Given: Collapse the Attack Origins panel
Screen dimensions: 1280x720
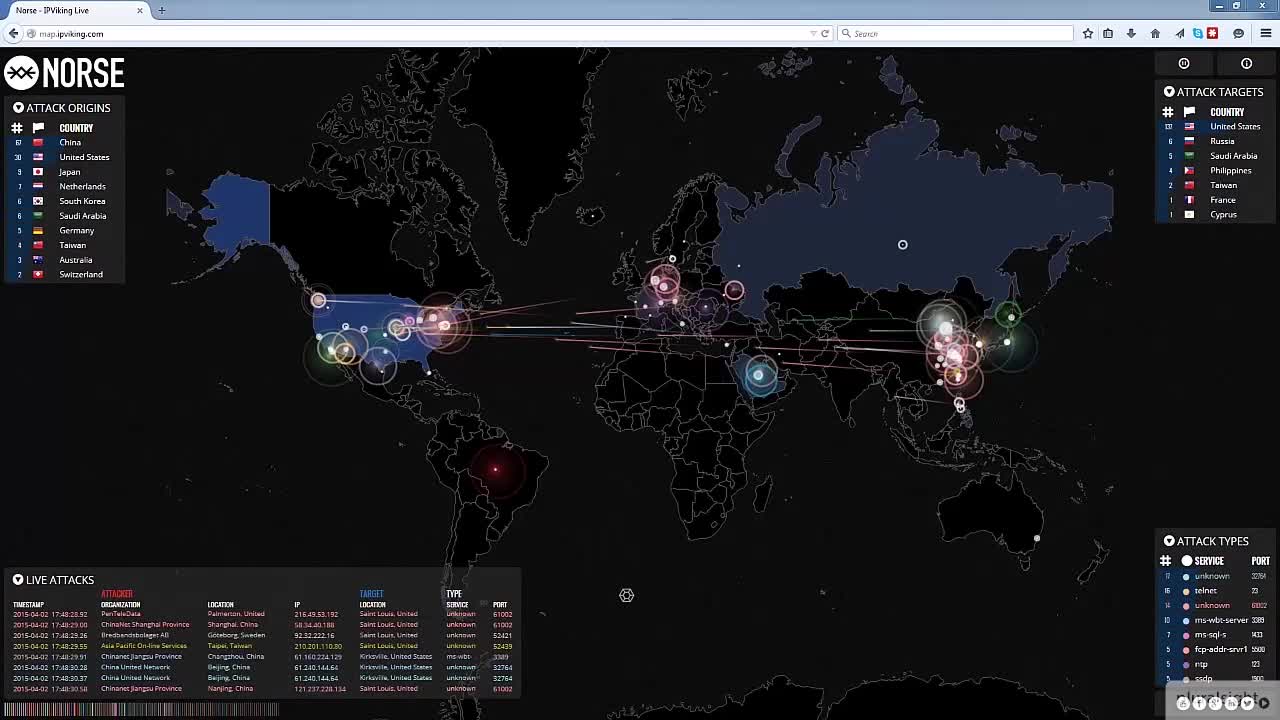Looking at the screenshot, I should coord(18,108).
